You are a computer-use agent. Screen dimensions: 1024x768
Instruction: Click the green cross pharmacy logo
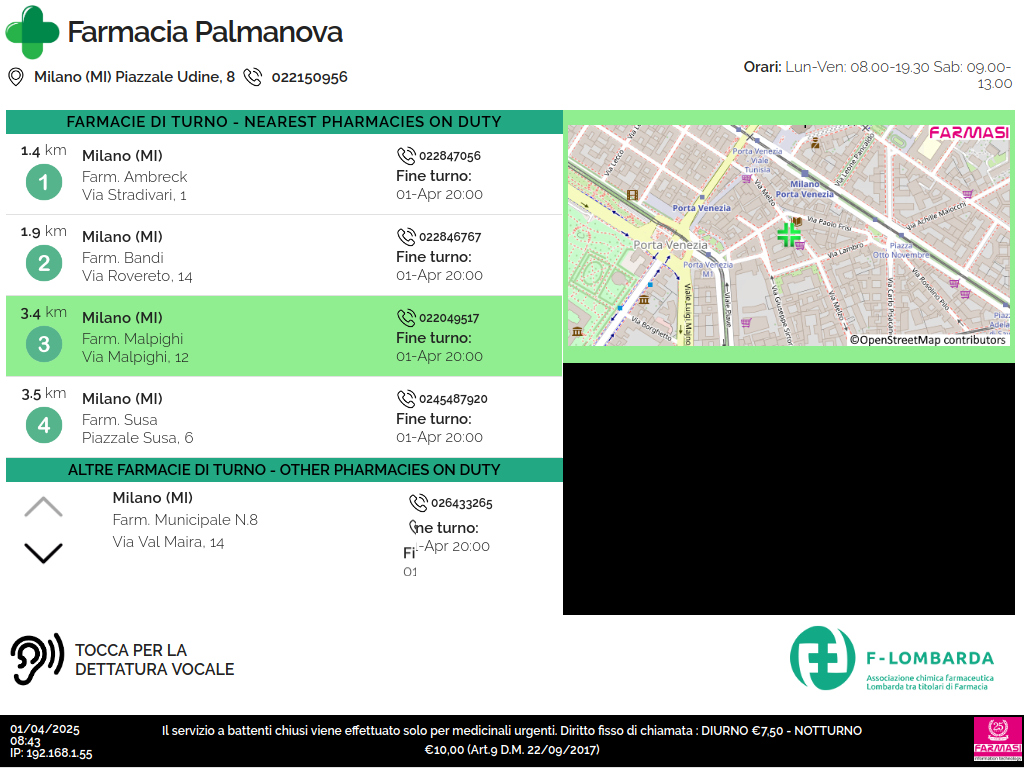pyautogui.click(x=32, y=32)
